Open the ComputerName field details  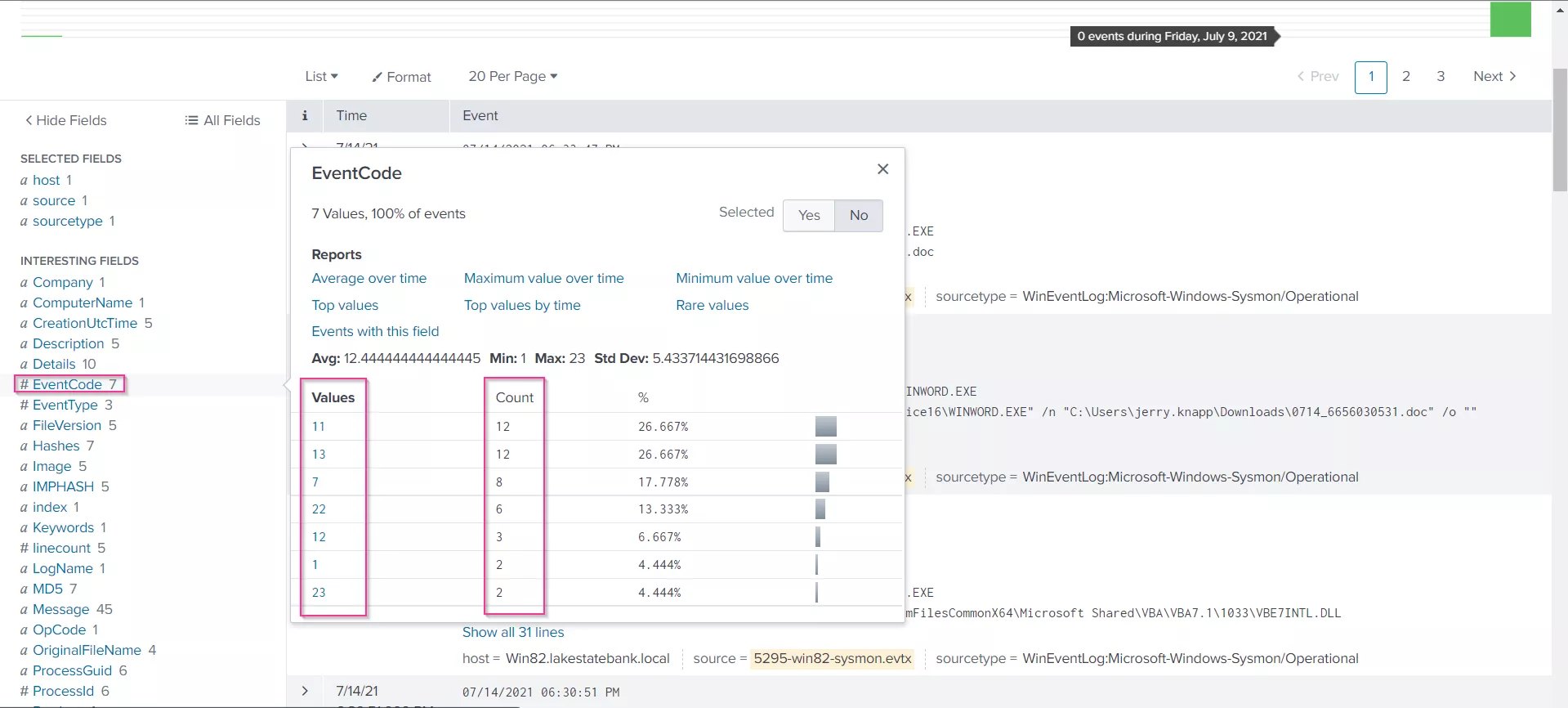point(83,302)
